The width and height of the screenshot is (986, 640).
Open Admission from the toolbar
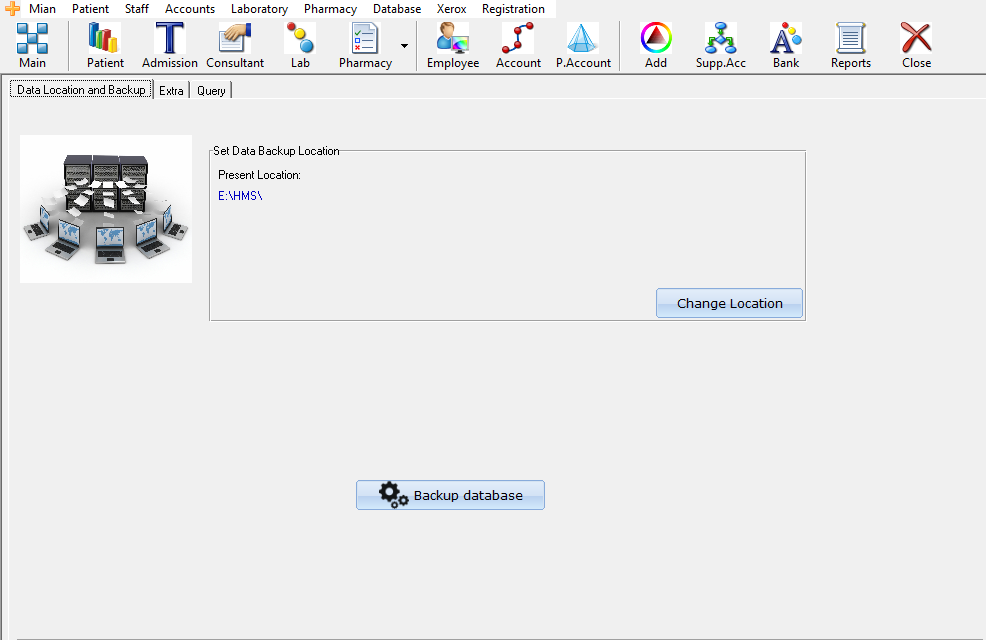coord(170,45)
